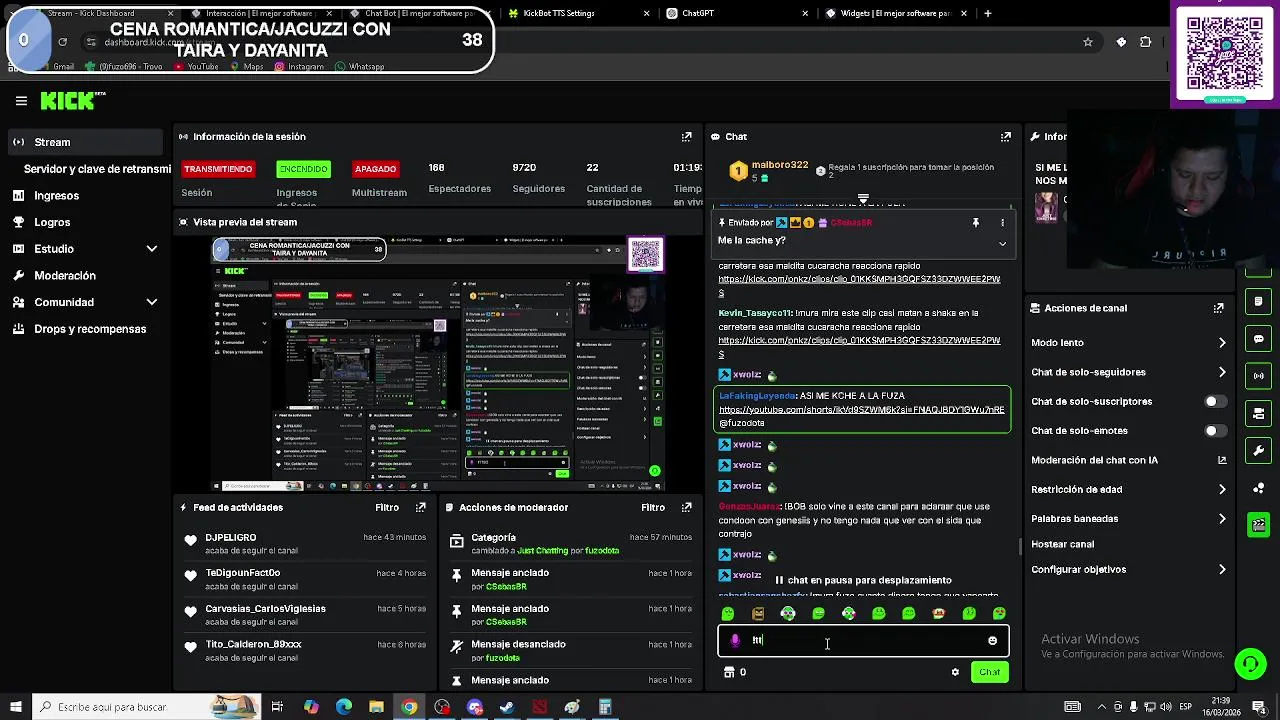Open the chat shop icon showing 0
The image size is (1280, 720).
coord(735,672)
